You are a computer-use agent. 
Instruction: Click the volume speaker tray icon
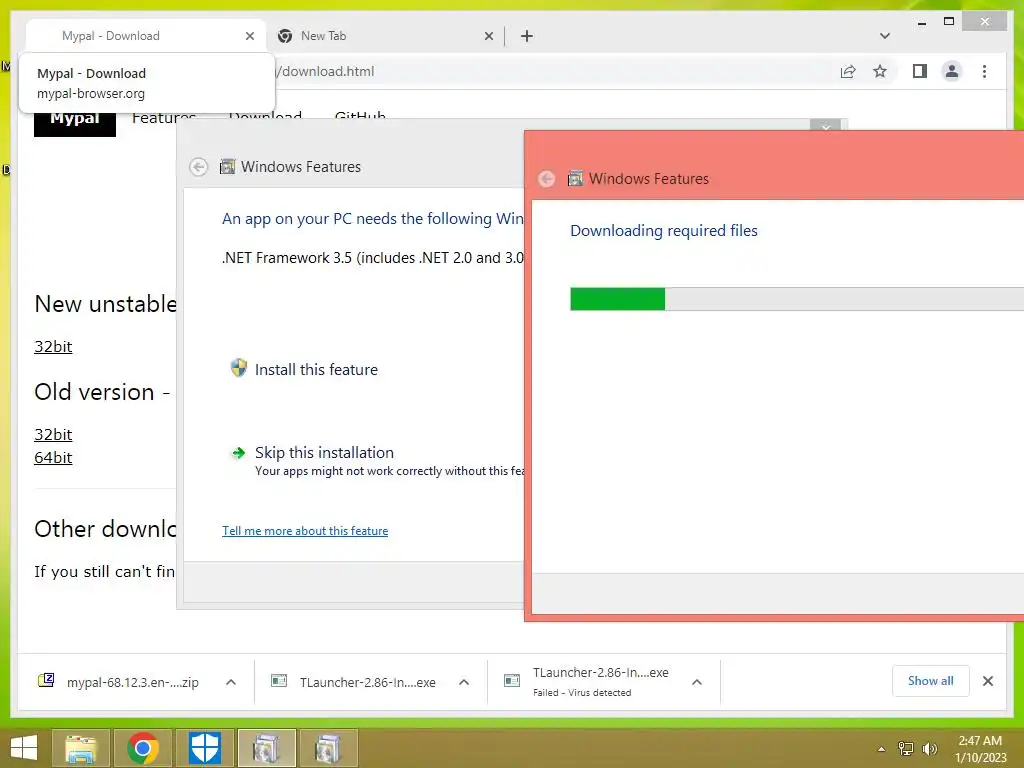[x=930, y=748]
